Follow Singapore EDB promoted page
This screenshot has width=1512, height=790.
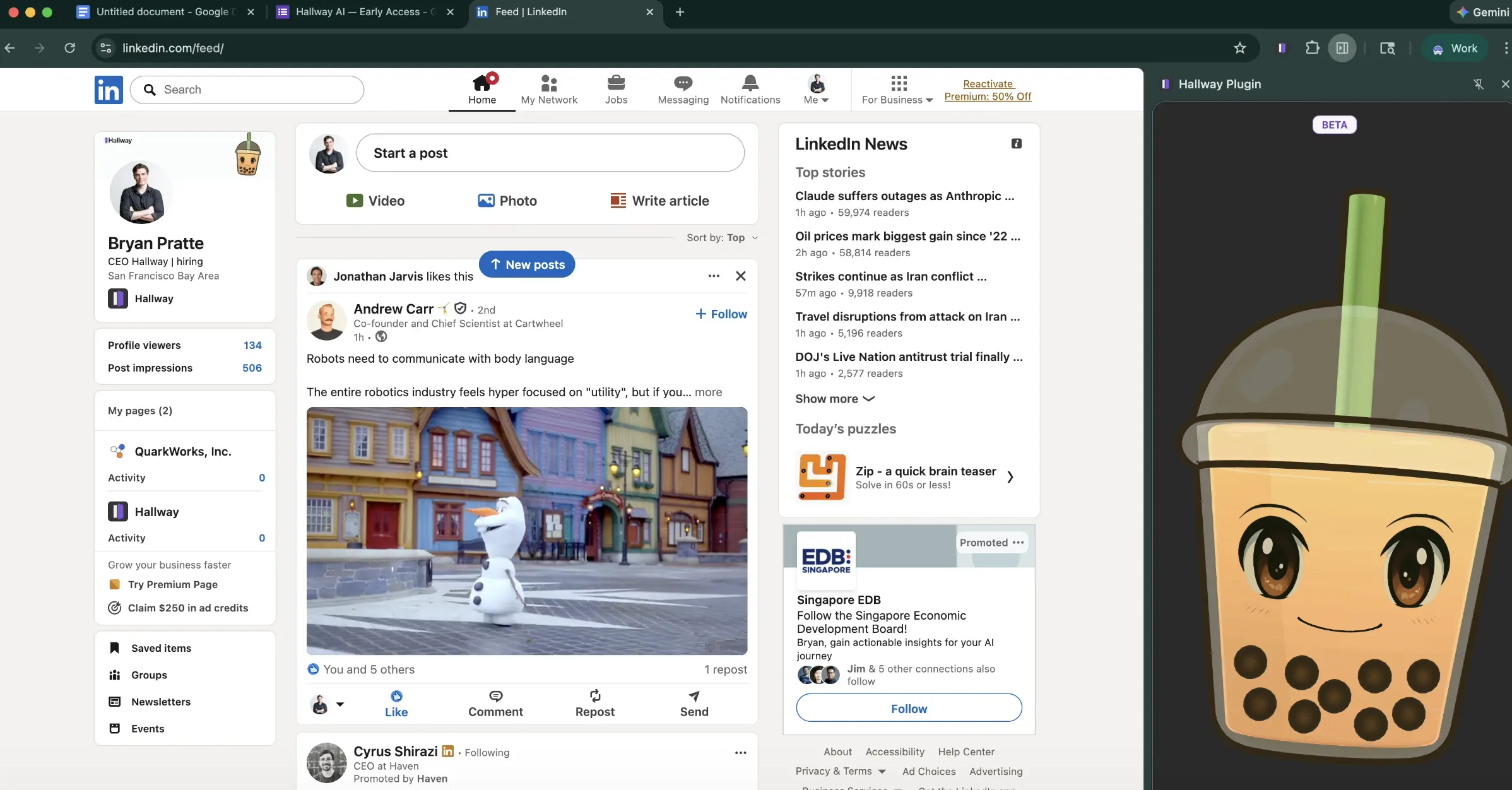pyautogui.click(x=909, y=708)
